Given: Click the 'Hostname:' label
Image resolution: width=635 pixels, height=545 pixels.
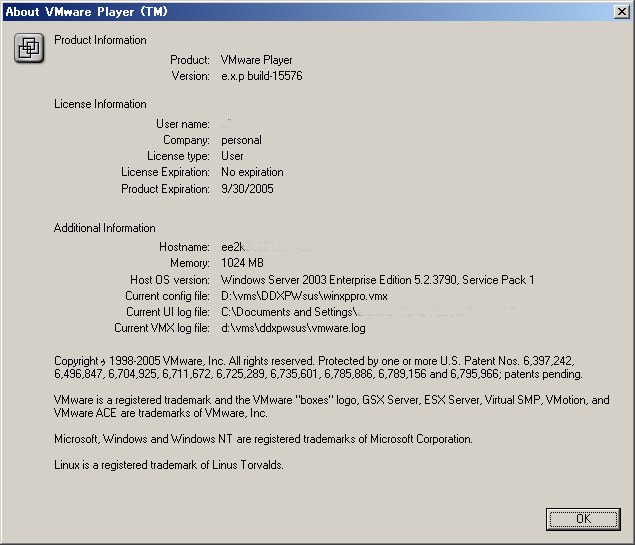Looking at the screenshot, I should point(184,247).
